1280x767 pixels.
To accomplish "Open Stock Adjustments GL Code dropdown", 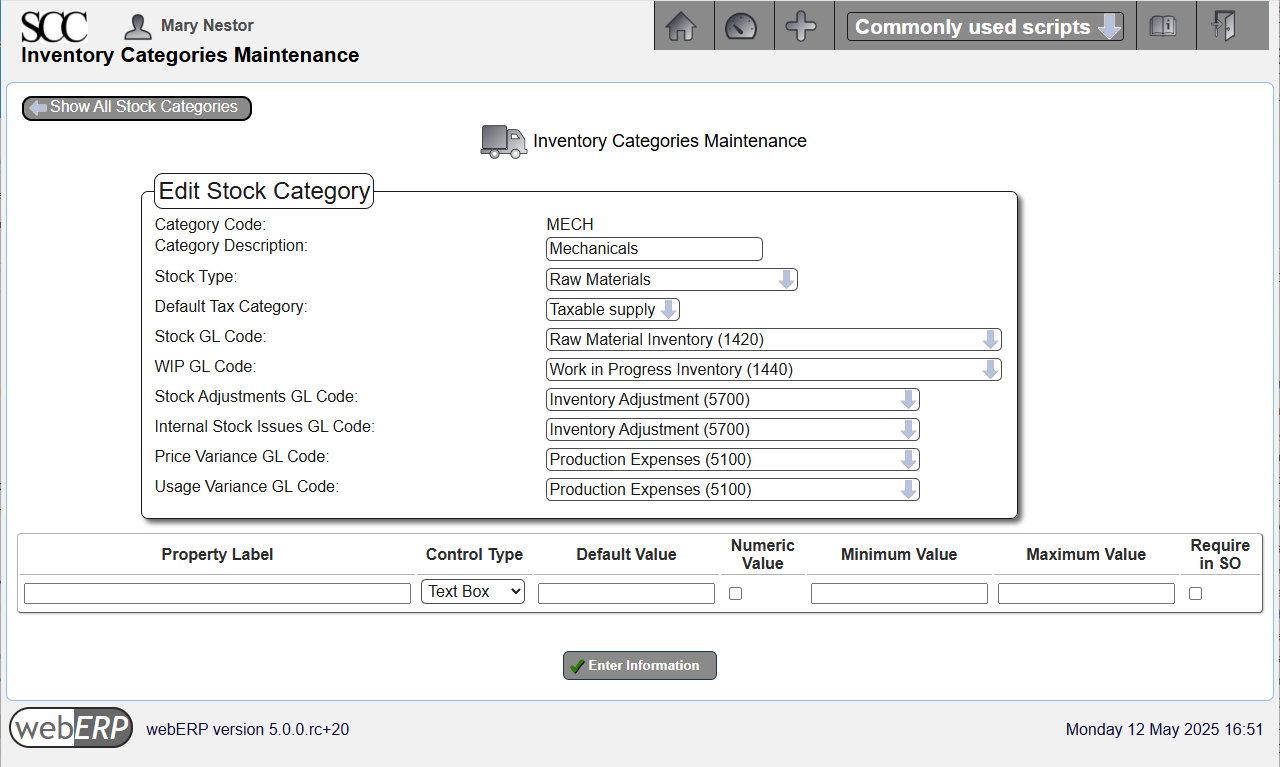I will coord(733,399).
